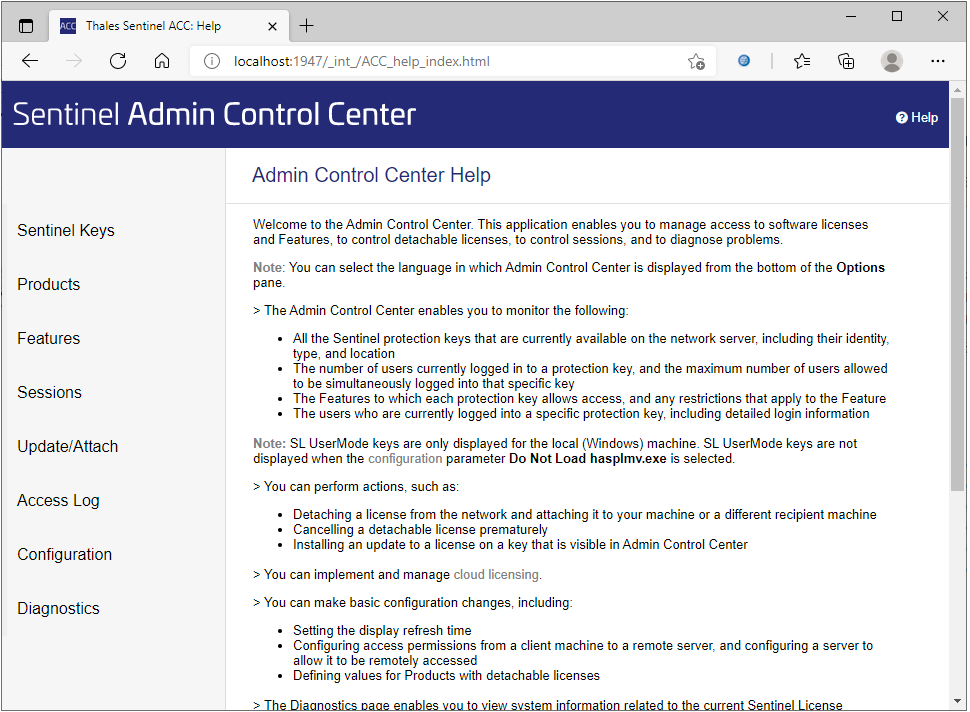Maximize the browser window
Viewport: 970px width, 712px height.
click(897, 17)
